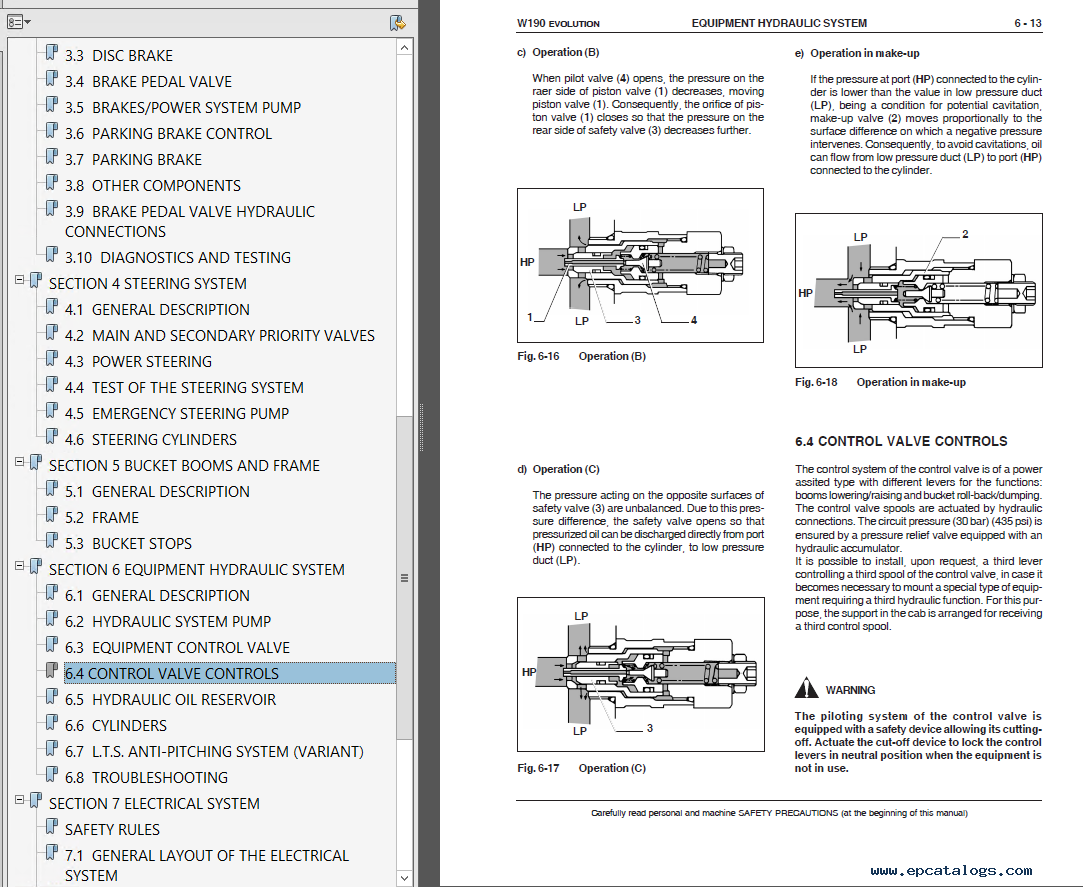This screenshot has height=887, width=1083.
Task: Click bookmark icon for SAFETY RULES
Action: click(x=52, y=827)
